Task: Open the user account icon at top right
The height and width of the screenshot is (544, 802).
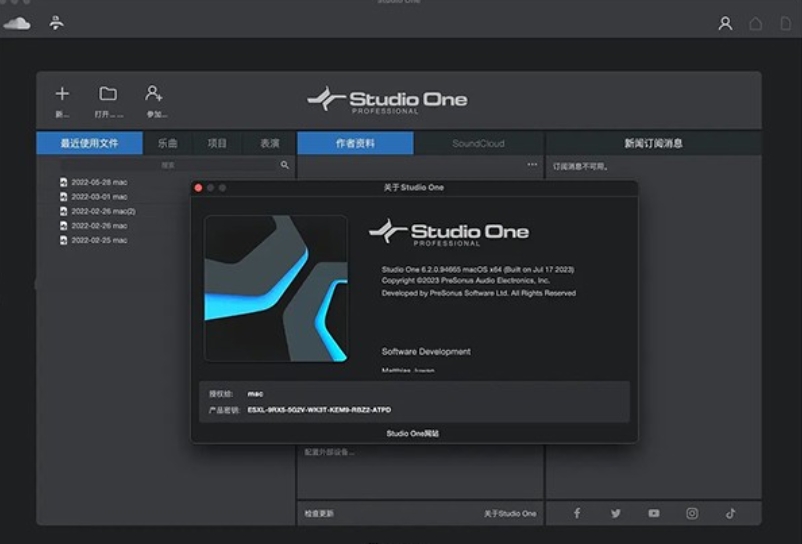Action: click(x=725, y=24)
